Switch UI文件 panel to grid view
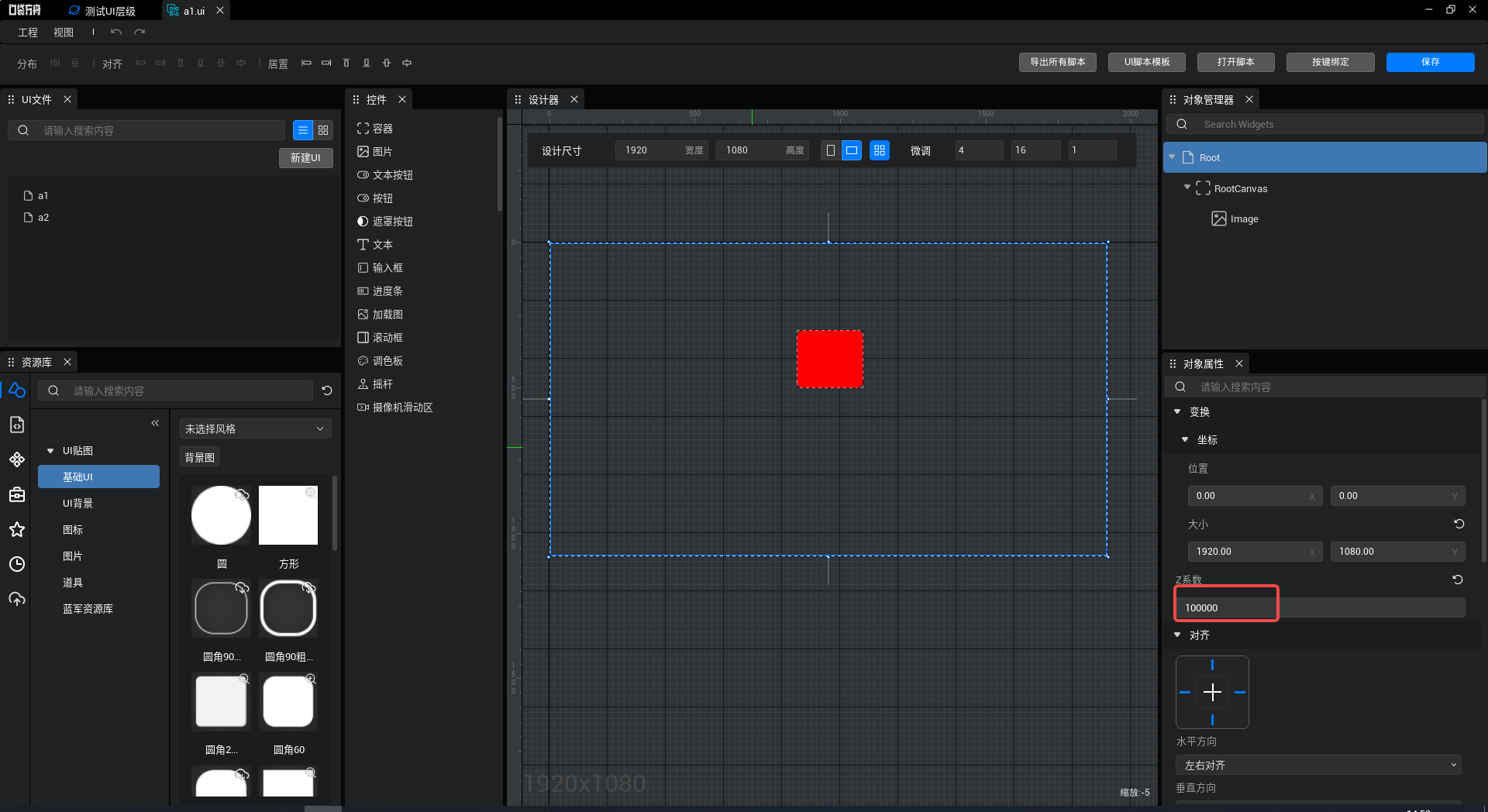The width and height of the screenshot is (1488, 812). [323, 130]
